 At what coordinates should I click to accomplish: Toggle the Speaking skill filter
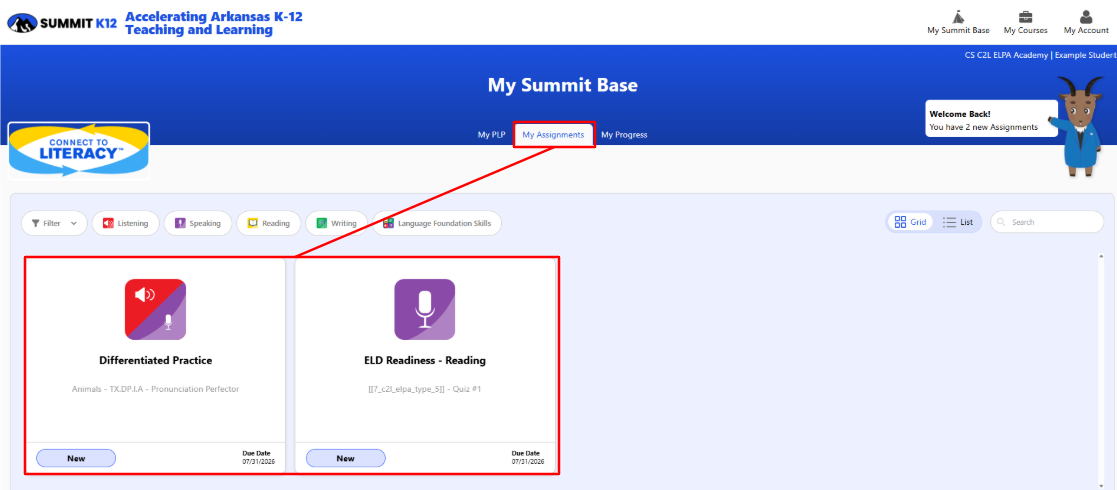(198, 223)
